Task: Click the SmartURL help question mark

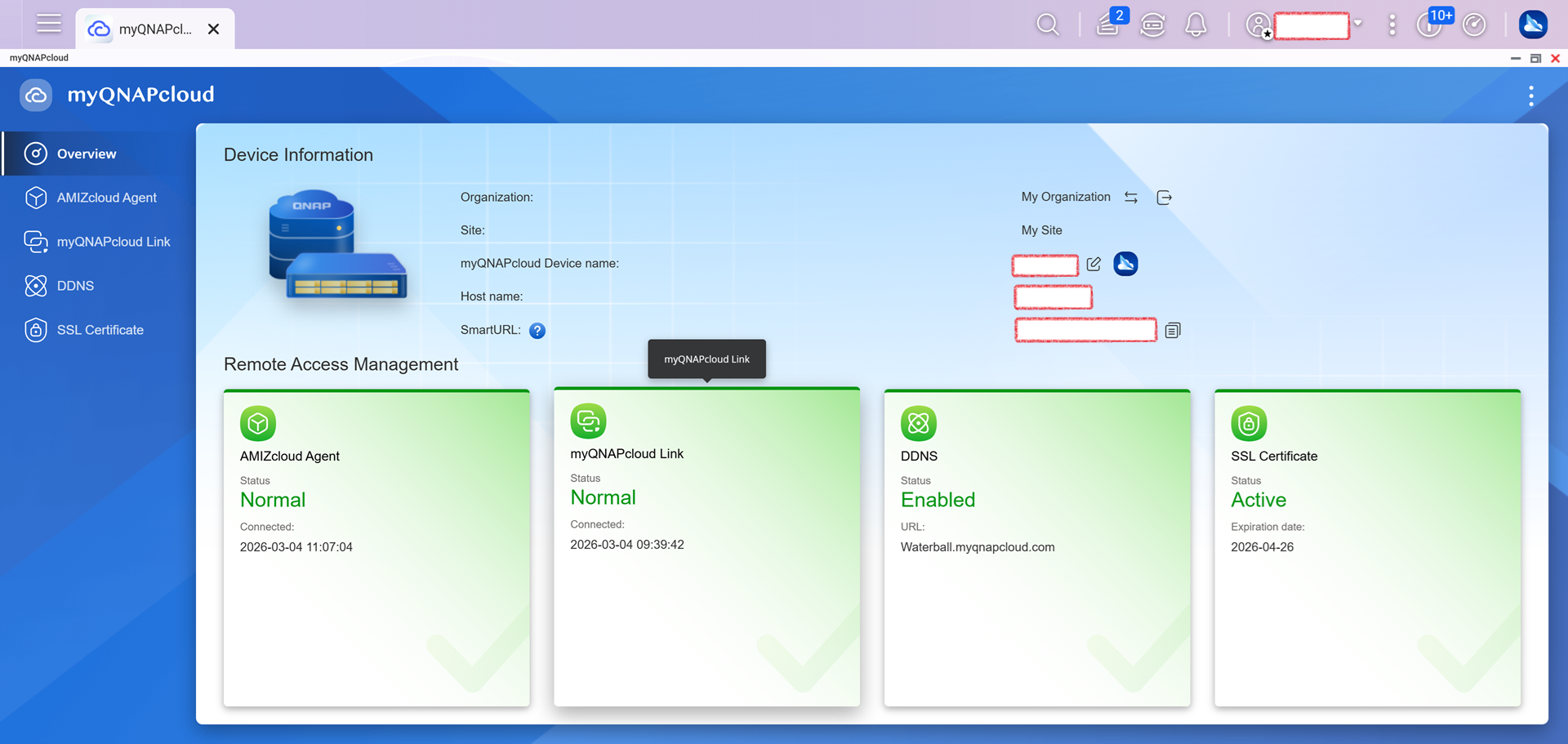Action: pyautogui.click(x=537, y=331)
